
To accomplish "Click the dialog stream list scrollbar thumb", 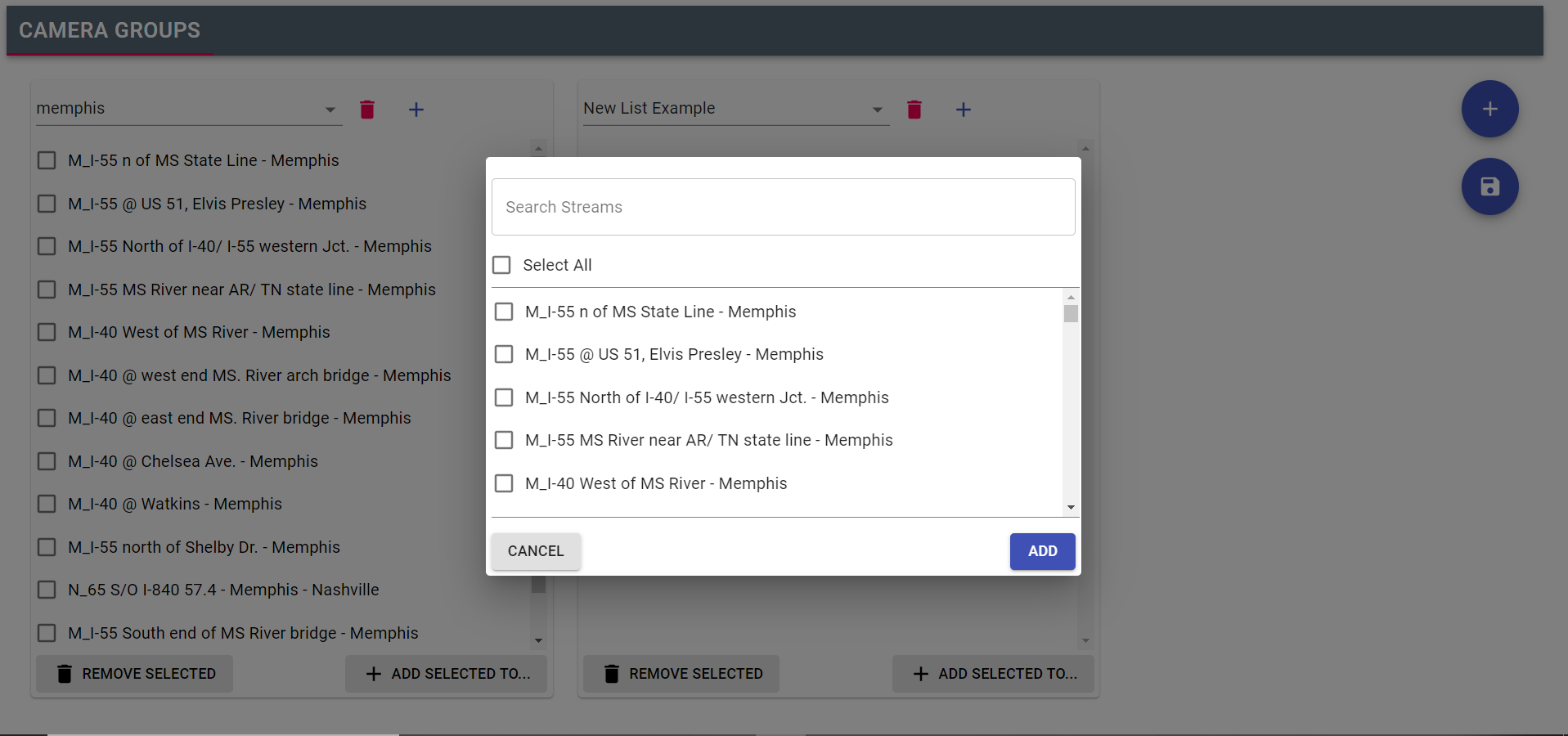I will pyautogui.click(x=1071, y=314).
